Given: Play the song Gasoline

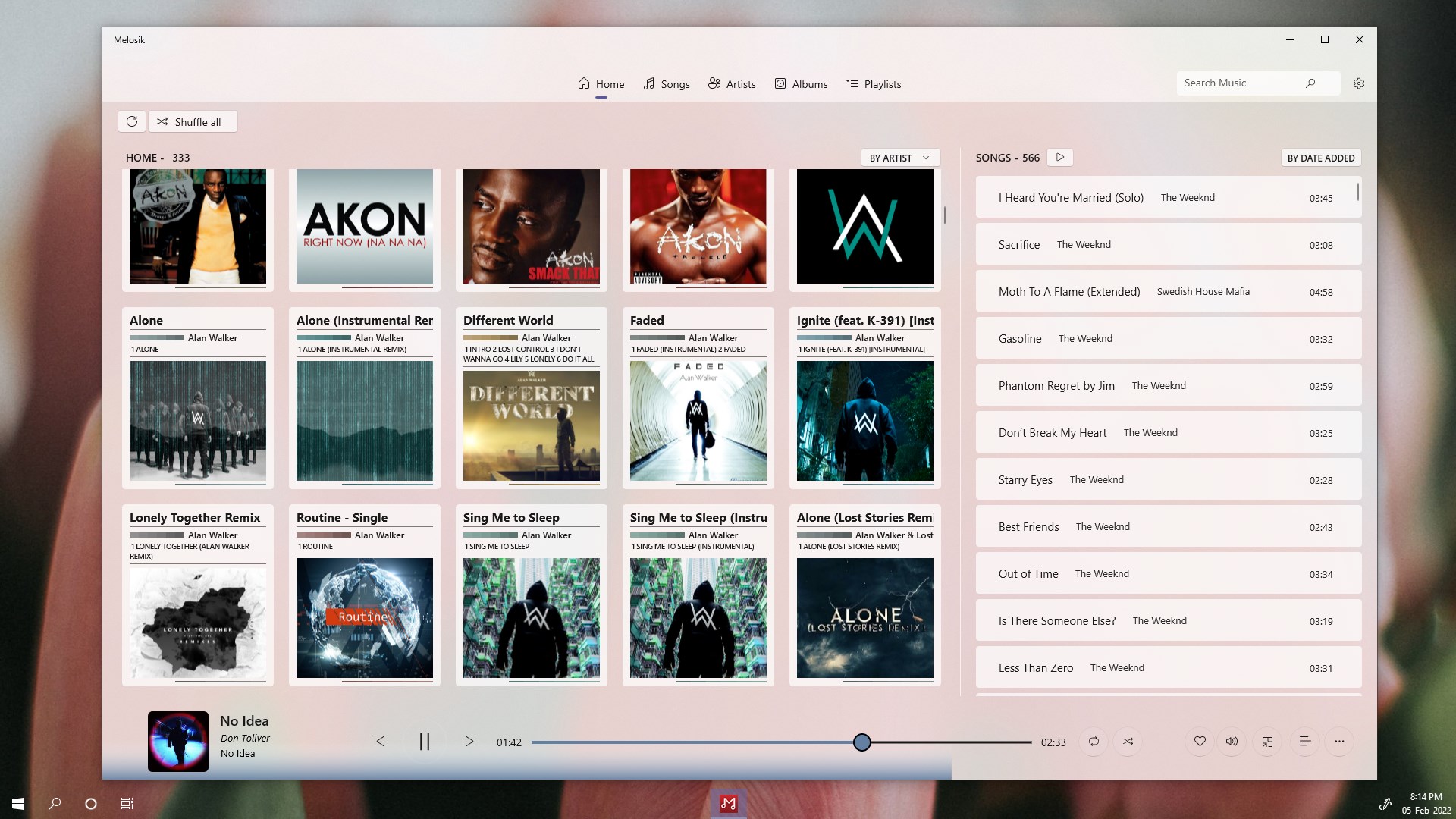Looking at the screenshot, I should point(1169,339).
